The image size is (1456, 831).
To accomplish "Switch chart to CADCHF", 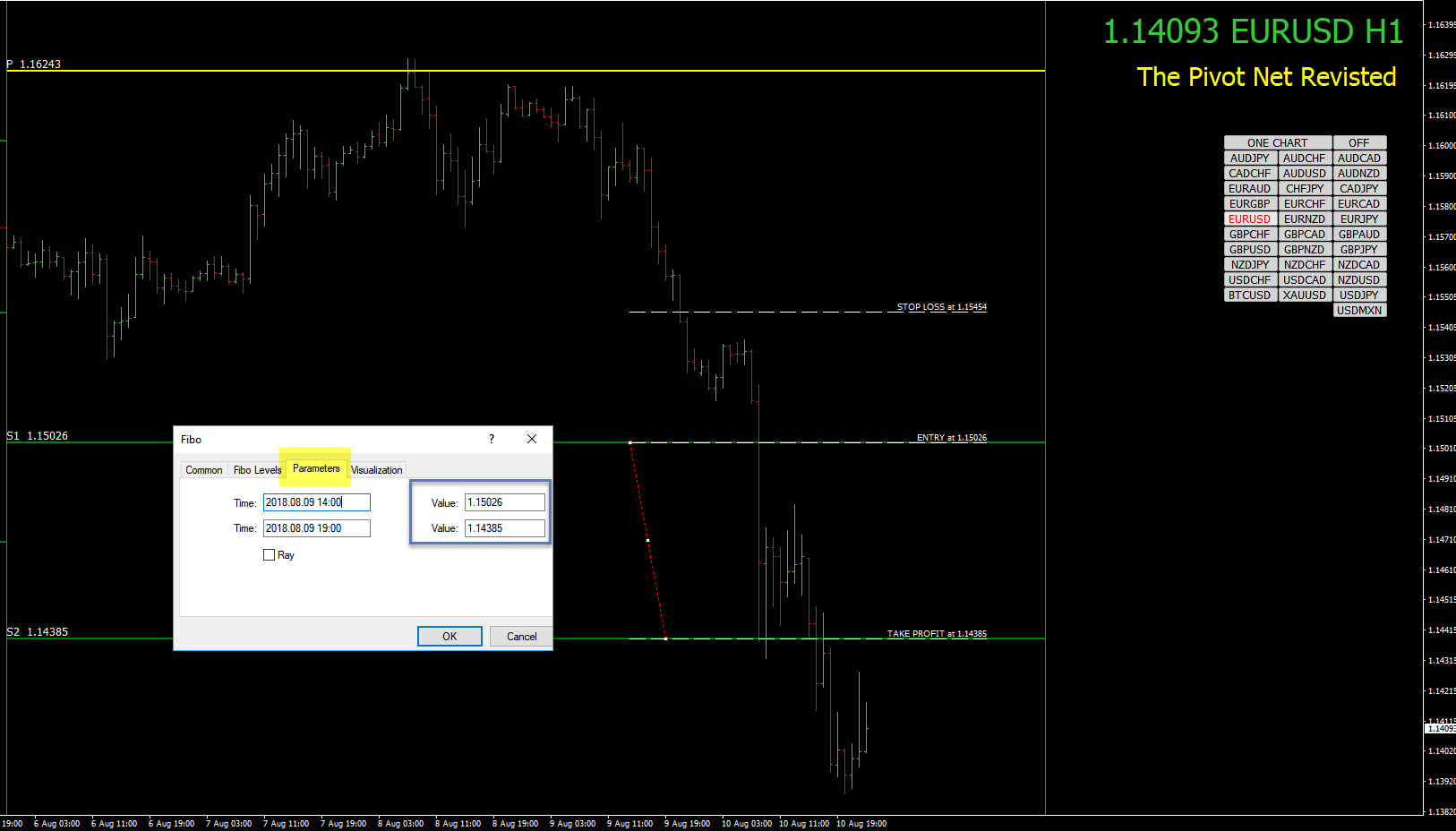I will [x=1250, y=174].
